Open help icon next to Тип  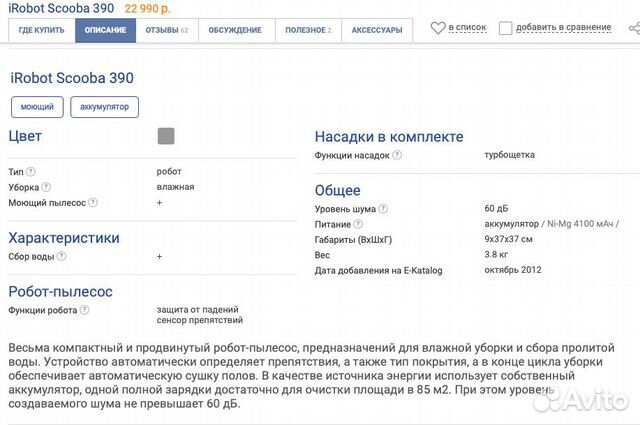point(31,171)
